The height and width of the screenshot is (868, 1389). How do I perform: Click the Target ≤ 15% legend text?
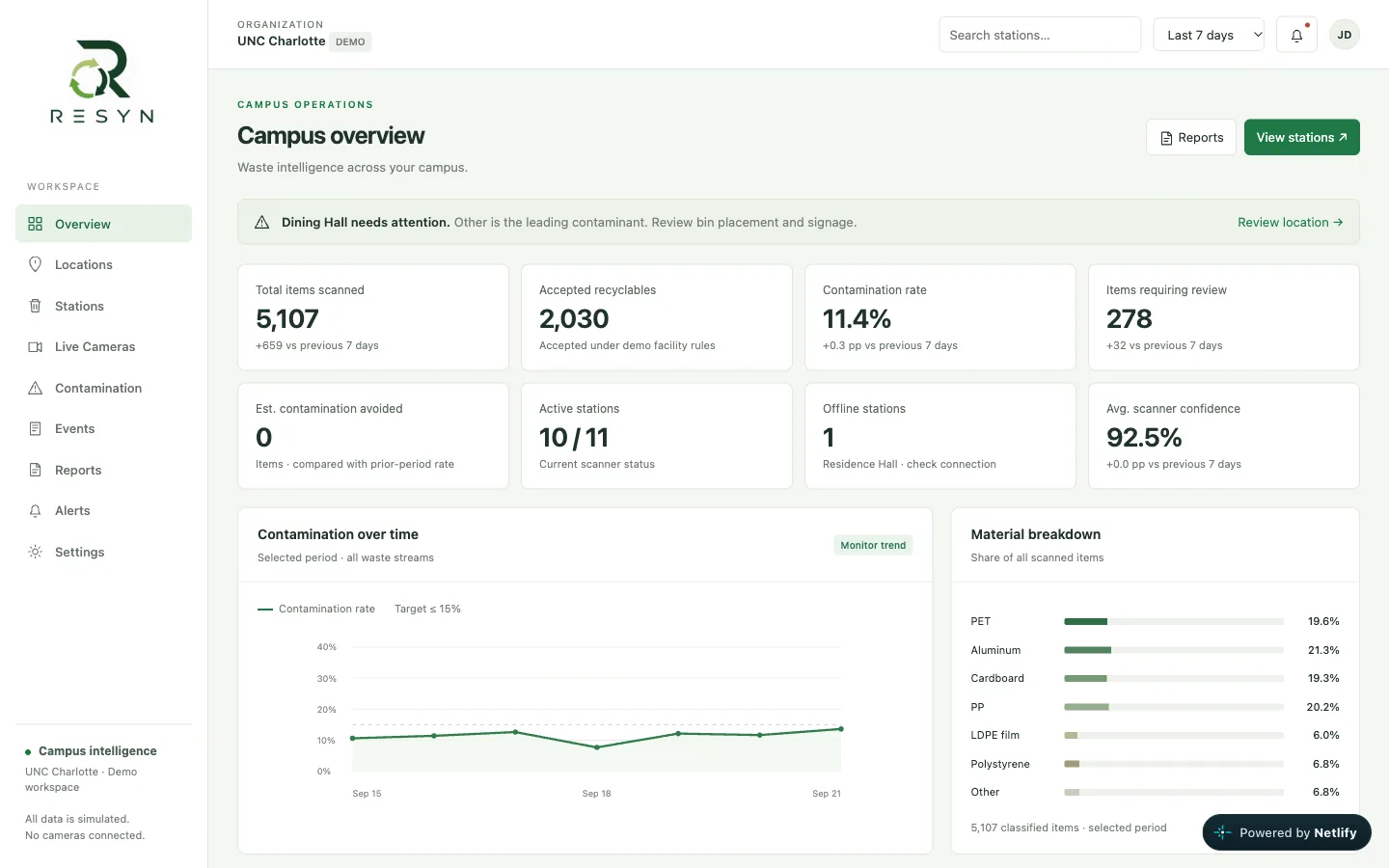click(x=427, y=610)
